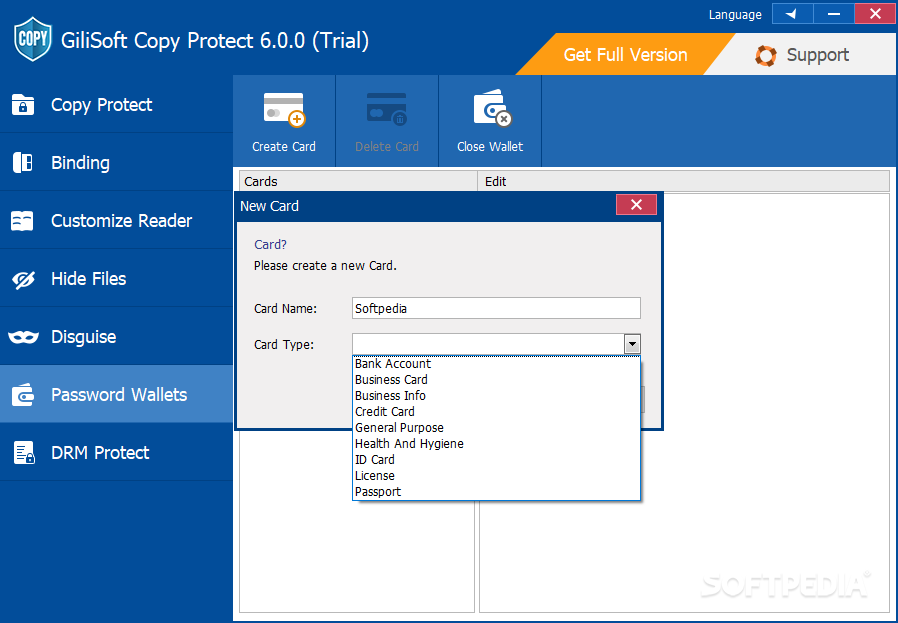The width and height of the screenshot is (898, 623).
Task: Open the Copy Protect section
Action: (x=116, y=105)
